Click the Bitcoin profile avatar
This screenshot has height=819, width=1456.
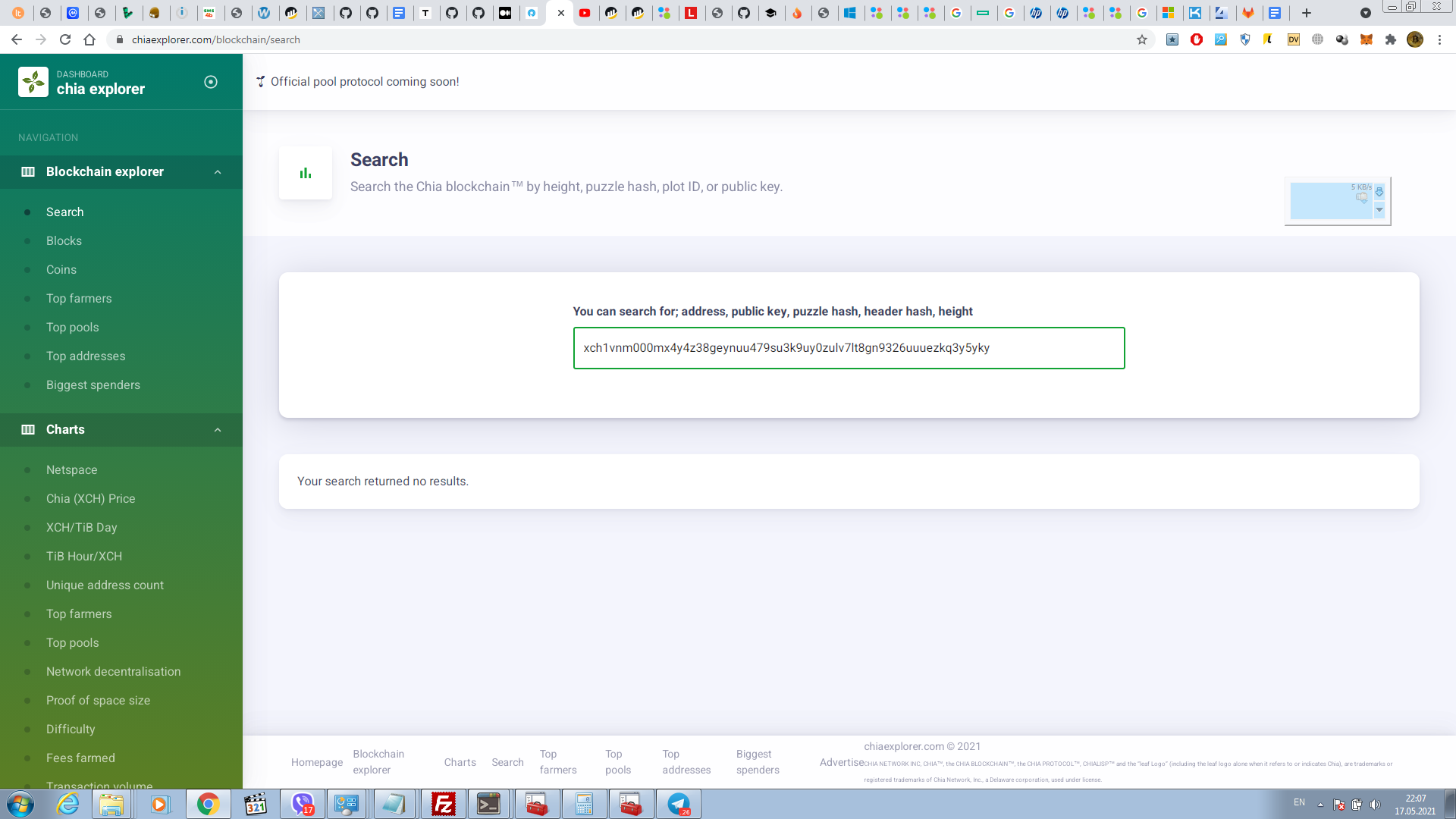click(1415, 39)
